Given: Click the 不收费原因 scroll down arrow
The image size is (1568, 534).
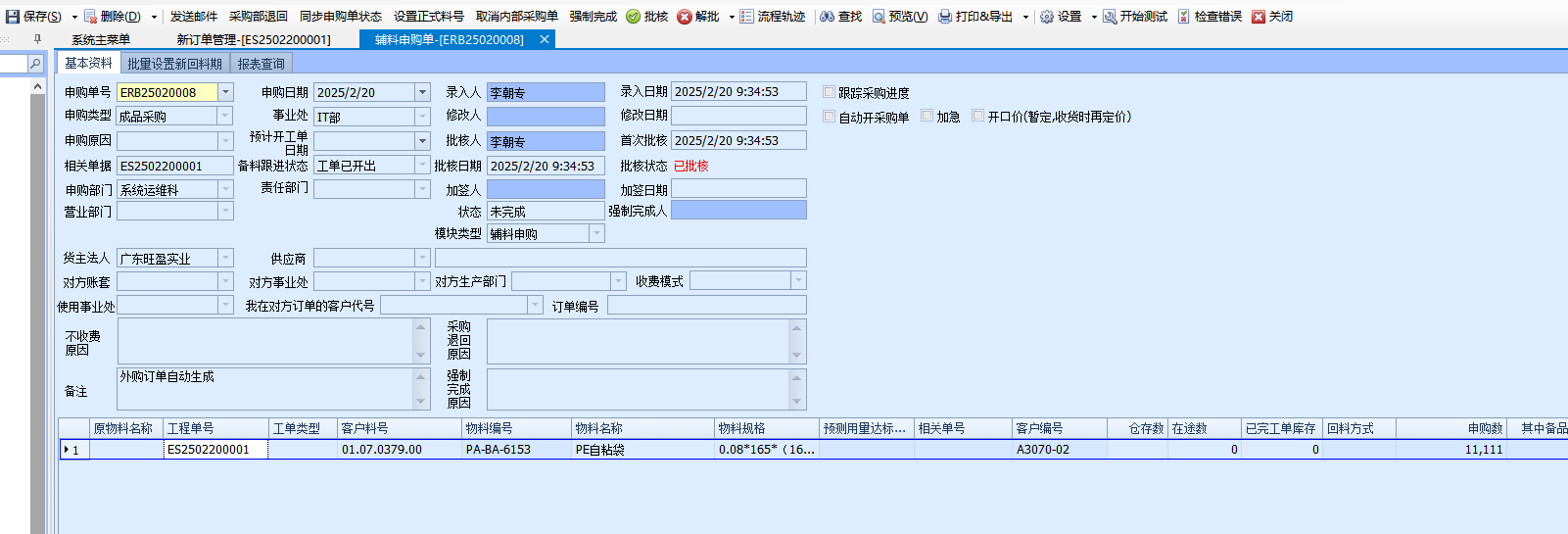Looking at the screenshot, I should 422,356.
